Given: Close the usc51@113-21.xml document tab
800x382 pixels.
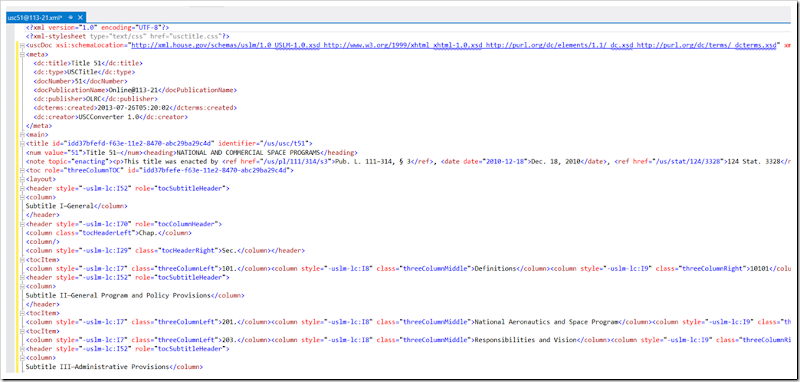Looking at the screenshot, I should pos(79,17).
